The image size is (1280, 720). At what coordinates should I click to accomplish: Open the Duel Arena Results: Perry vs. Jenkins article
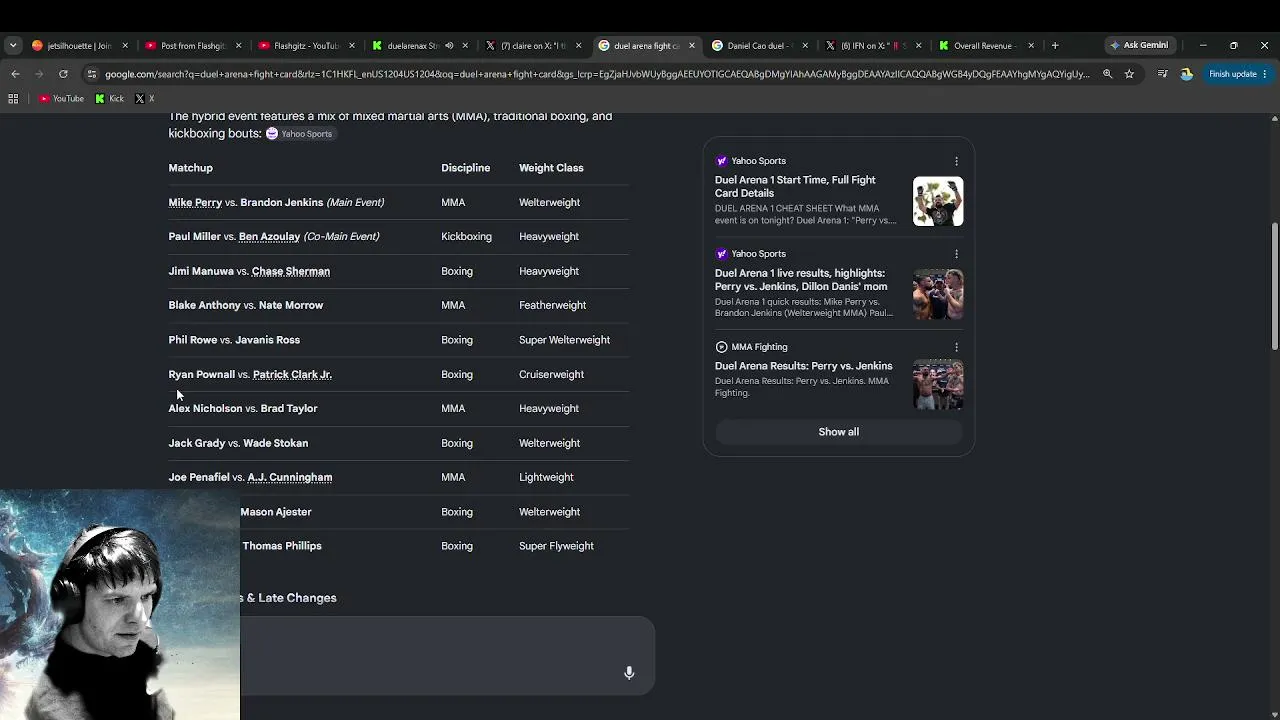[x=804, y=366]
